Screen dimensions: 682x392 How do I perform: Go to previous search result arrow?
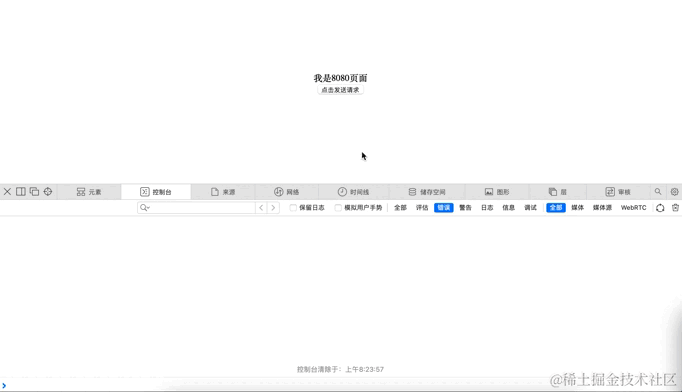tap(261, 208)
